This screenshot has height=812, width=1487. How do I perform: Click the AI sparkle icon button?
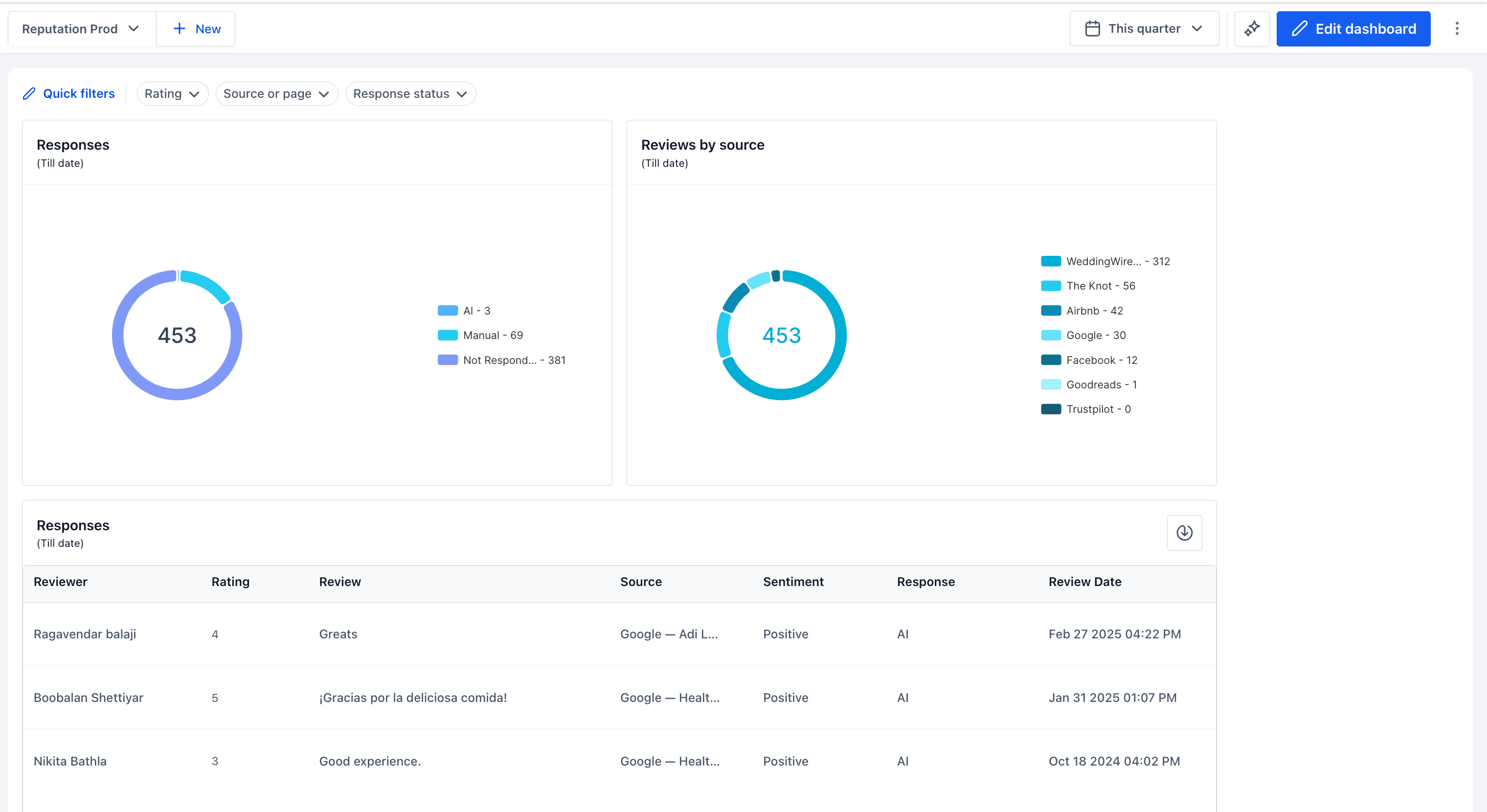click(1252, 29)
